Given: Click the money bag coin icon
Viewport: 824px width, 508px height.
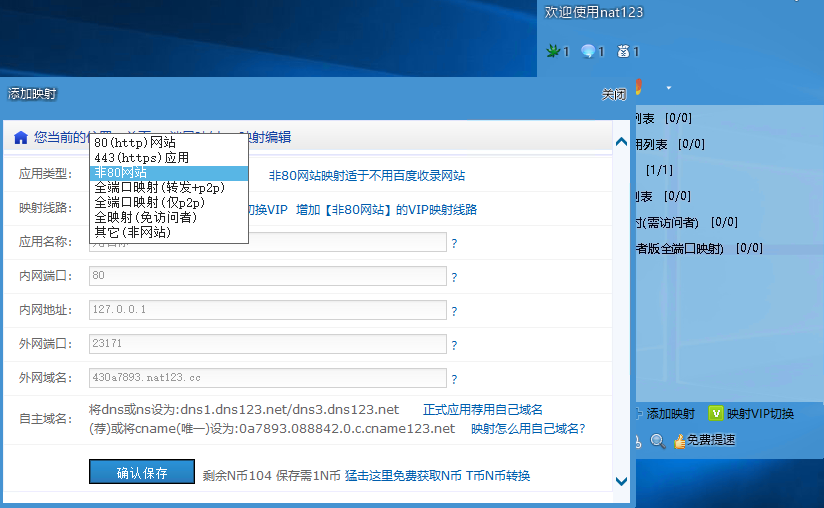Looking at the screenshot, I should click(623, 51).
